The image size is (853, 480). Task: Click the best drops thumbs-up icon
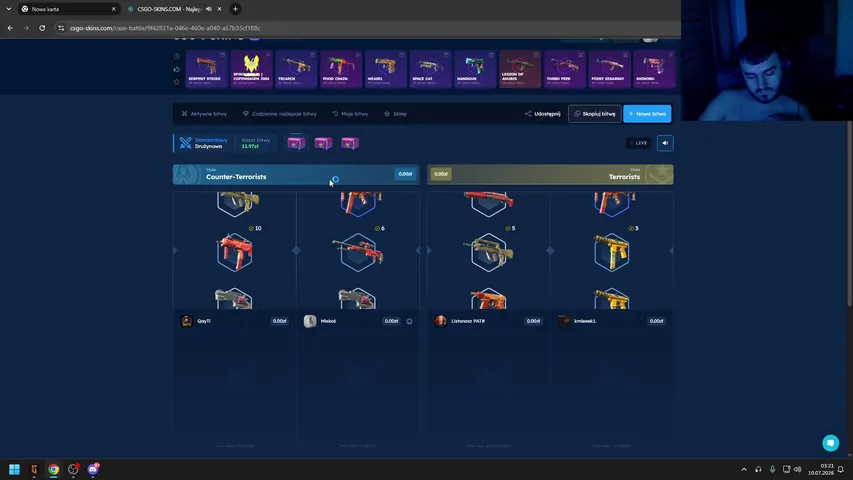[x=176, y=69]
